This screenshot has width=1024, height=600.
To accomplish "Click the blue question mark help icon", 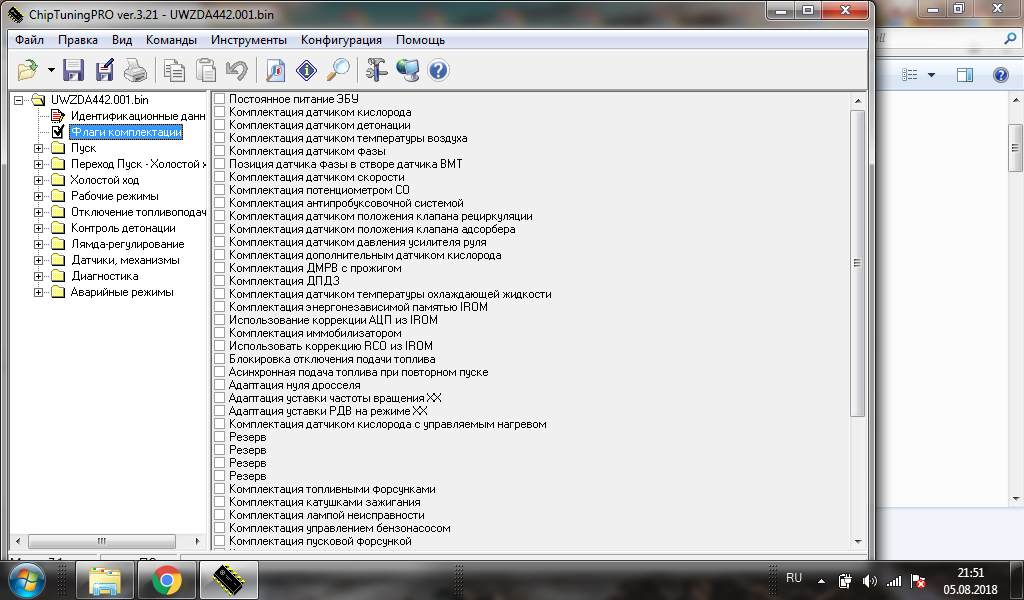I will click(x=438, y=70).
